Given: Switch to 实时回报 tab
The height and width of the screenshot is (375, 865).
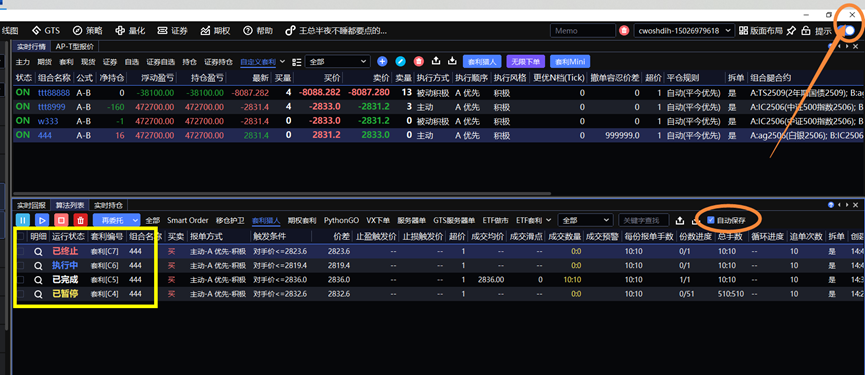Looking at the screenshot, I should click(x=31, y=205).
